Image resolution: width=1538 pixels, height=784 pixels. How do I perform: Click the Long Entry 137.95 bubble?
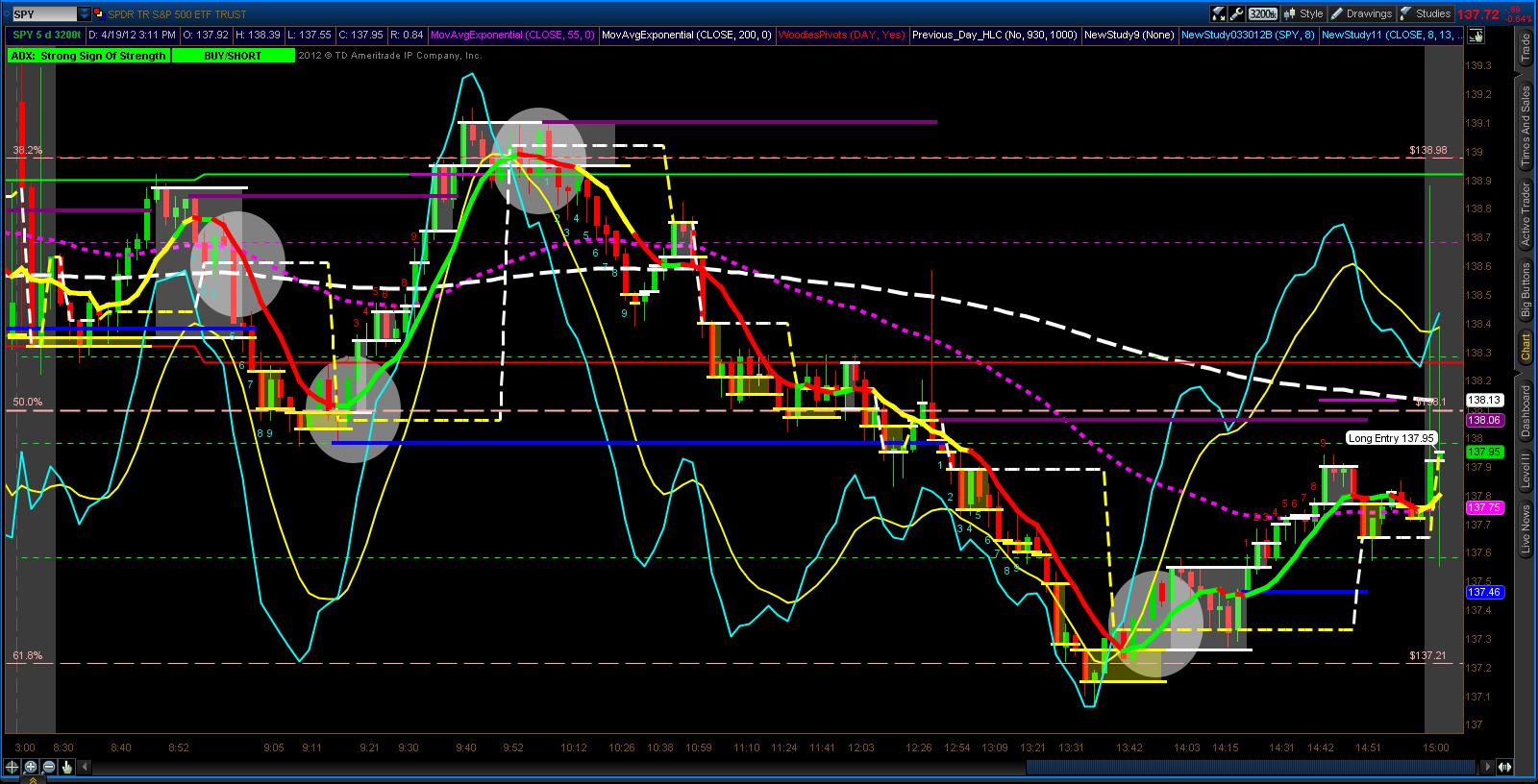pos(1391,438)
